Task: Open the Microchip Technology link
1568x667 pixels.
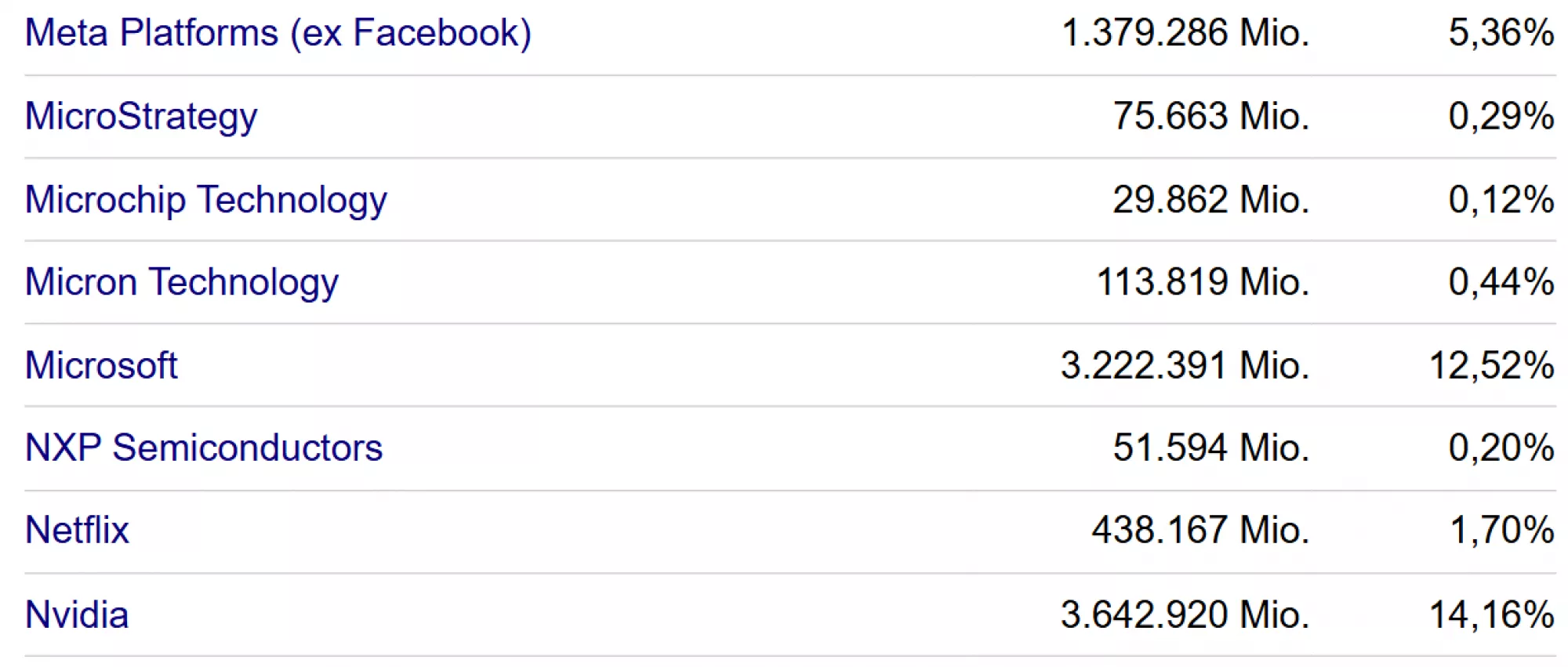Action: click(205, 200)
